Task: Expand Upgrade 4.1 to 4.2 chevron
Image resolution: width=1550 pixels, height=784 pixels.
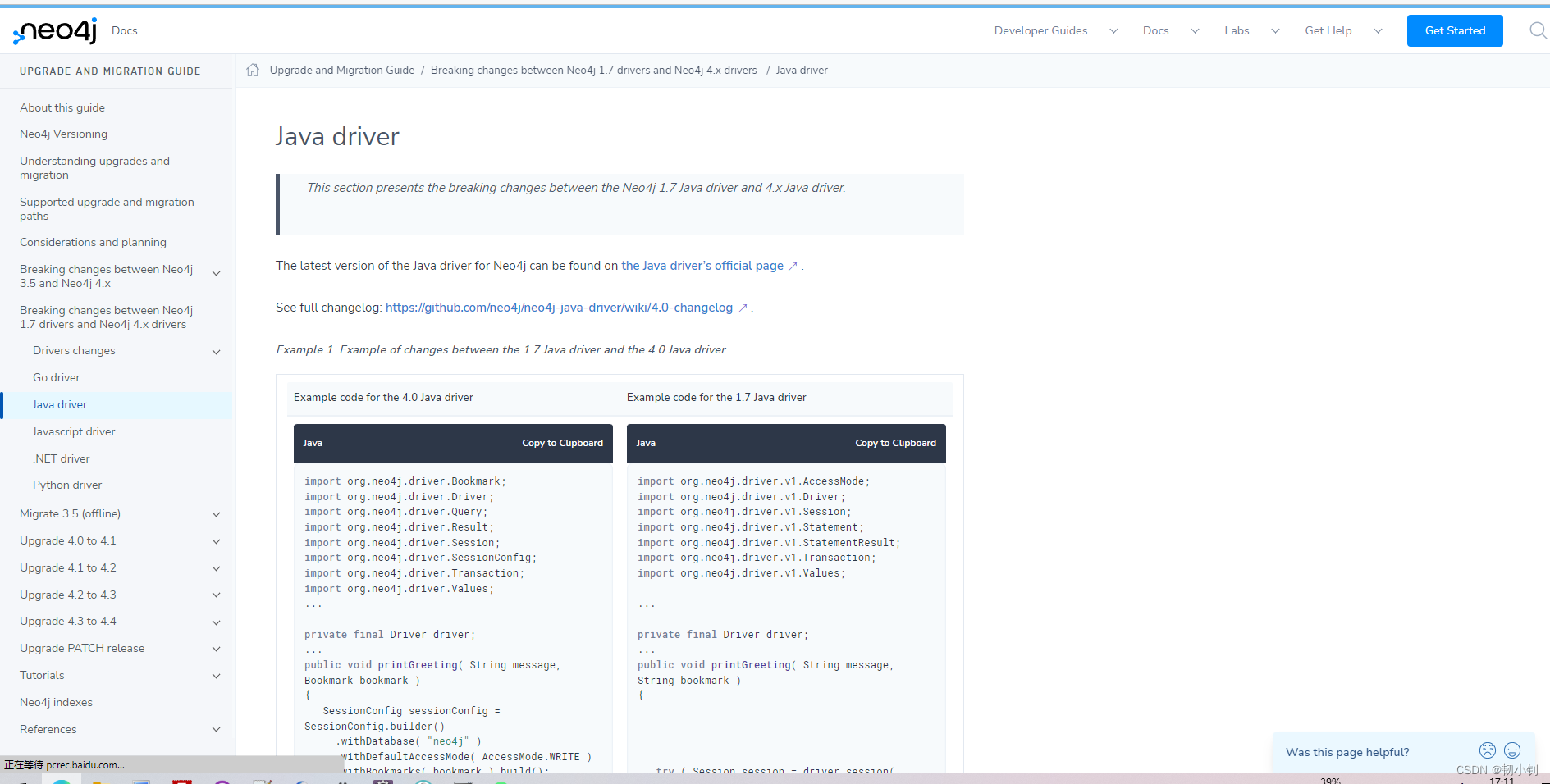Action: pos(217,568)
